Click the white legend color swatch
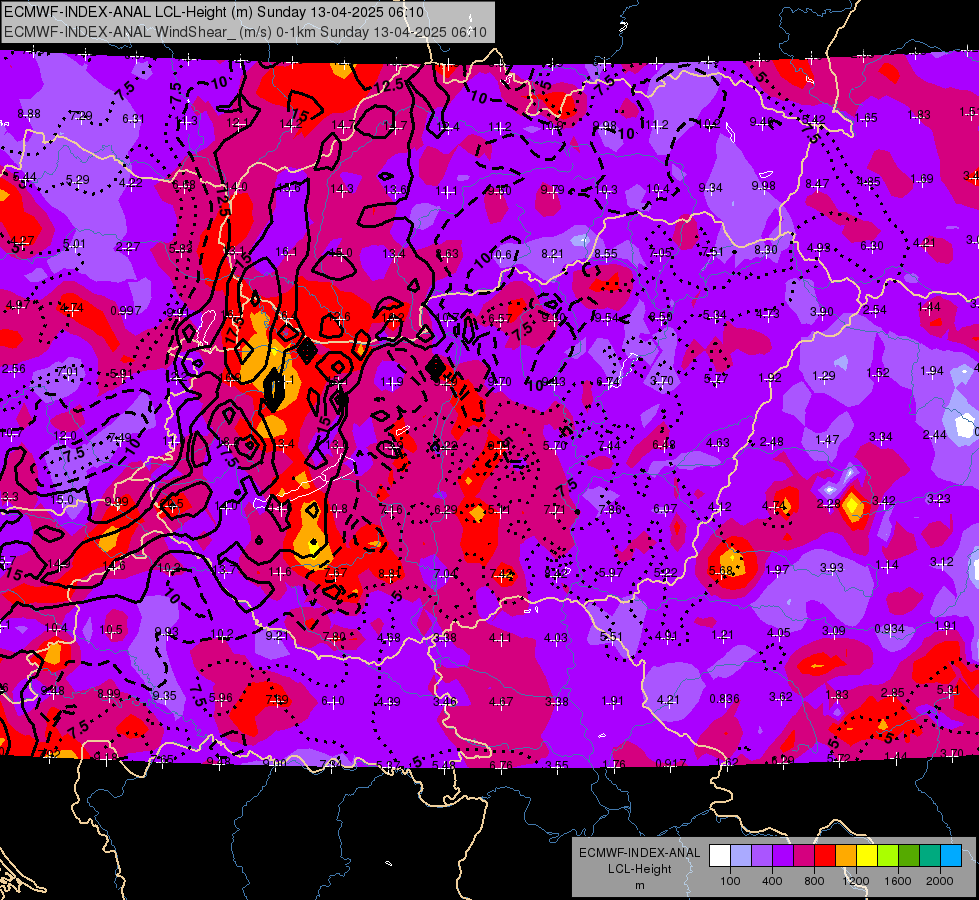The width and height of the screenshot is (979, 900). (x=720, y=855)
